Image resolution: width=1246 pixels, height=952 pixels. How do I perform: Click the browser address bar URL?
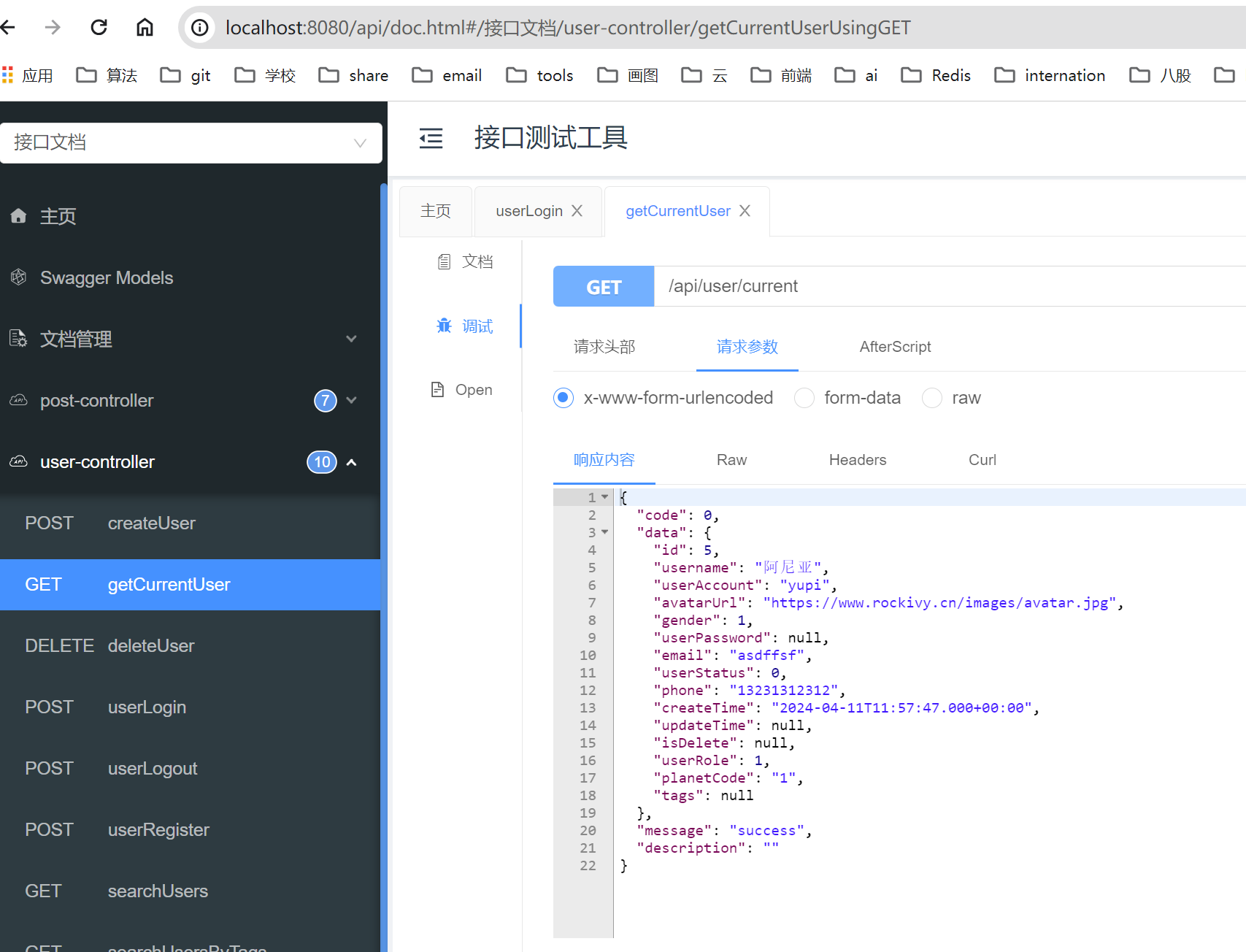click(x=568, y=28)
